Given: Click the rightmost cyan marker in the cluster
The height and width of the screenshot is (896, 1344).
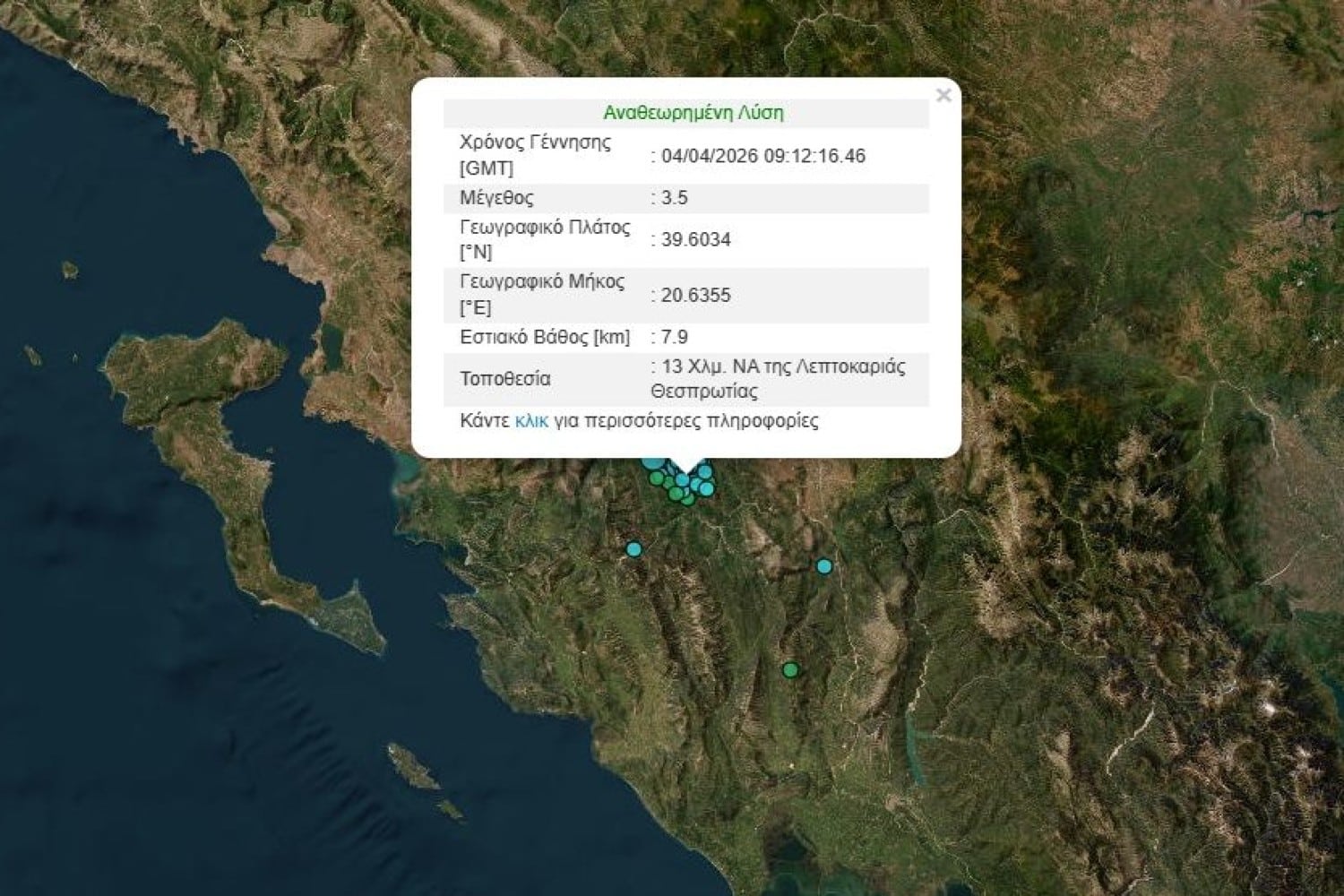Looking at the screenshot, I should [707, 488].
